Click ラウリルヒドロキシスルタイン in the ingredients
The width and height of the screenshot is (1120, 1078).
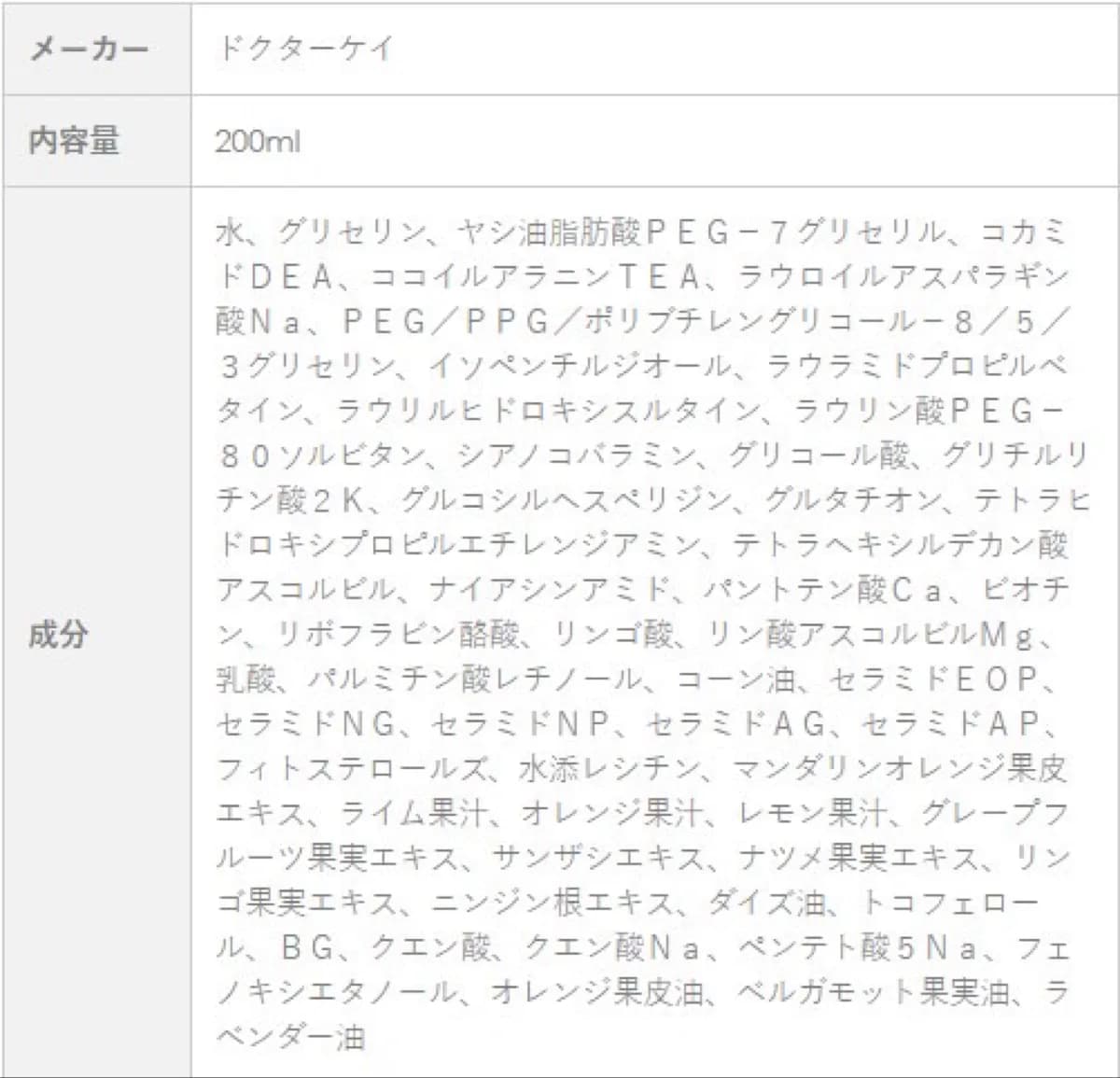pos(548,411)
